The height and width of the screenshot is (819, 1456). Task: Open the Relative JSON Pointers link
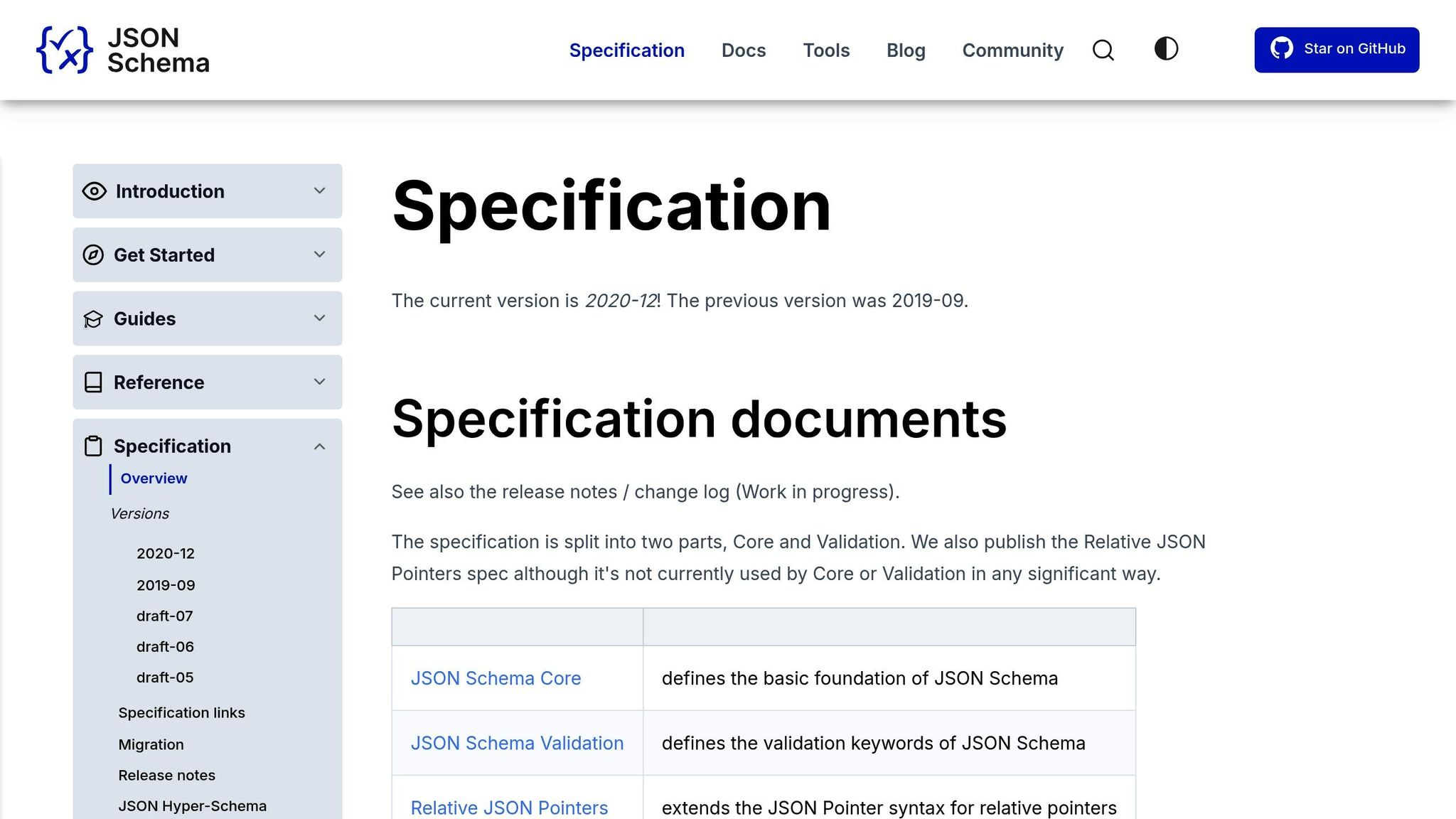click(509, 808)
